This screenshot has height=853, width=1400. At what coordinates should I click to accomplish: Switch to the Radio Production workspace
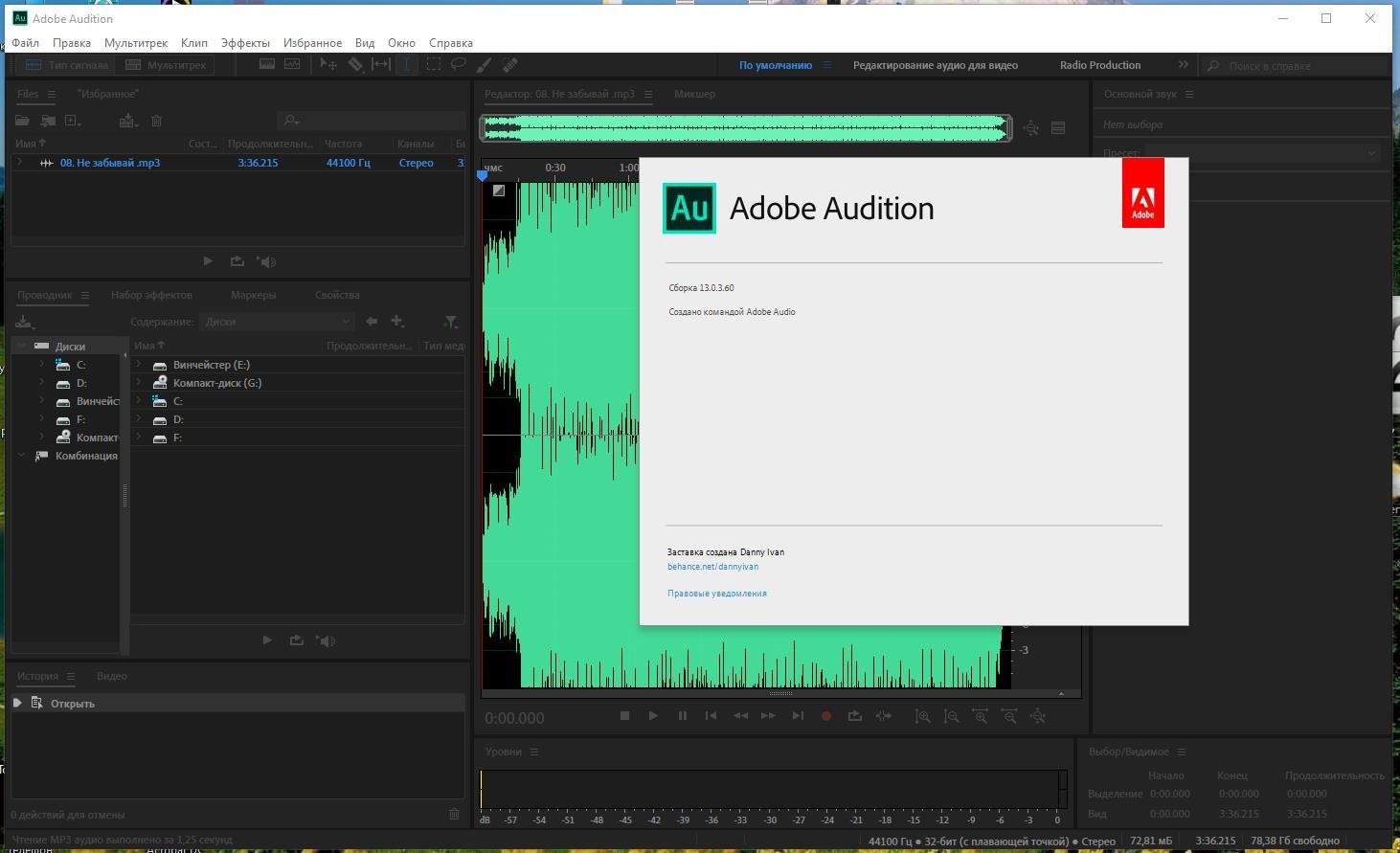point(1098,64)
